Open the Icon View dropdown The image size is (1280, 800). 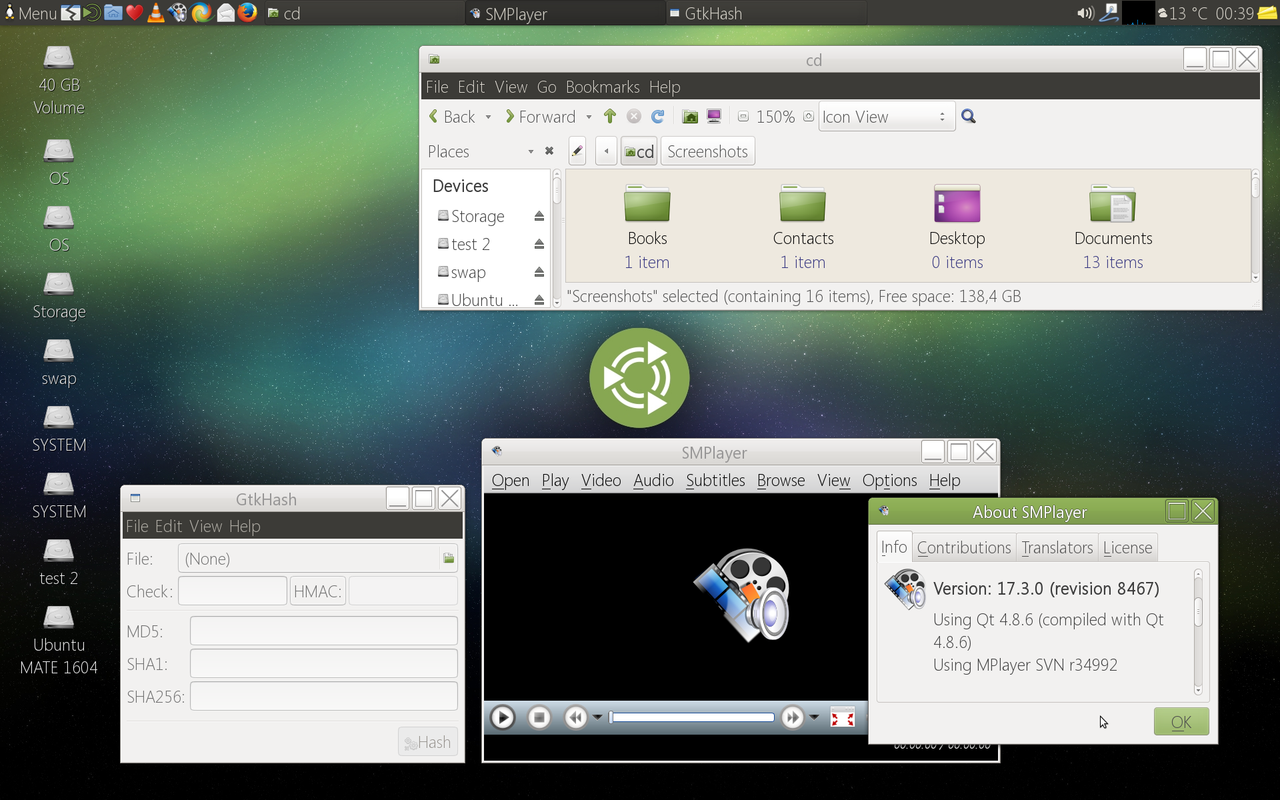tap(887, 117)
